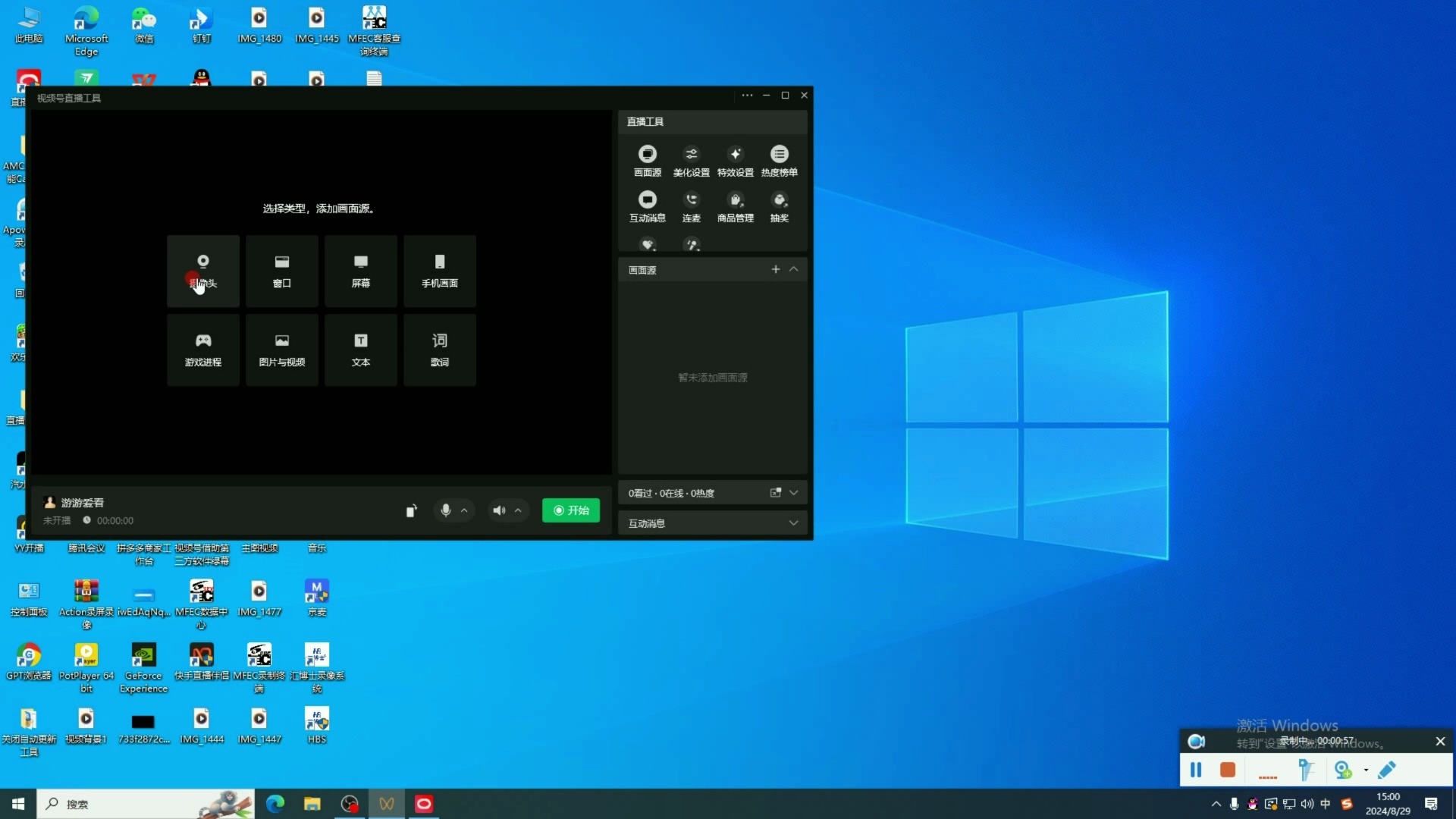This screenshot has width=1456, height=819.
Task: Expand microphone options arrow
Action: click(x=464, y=510)
